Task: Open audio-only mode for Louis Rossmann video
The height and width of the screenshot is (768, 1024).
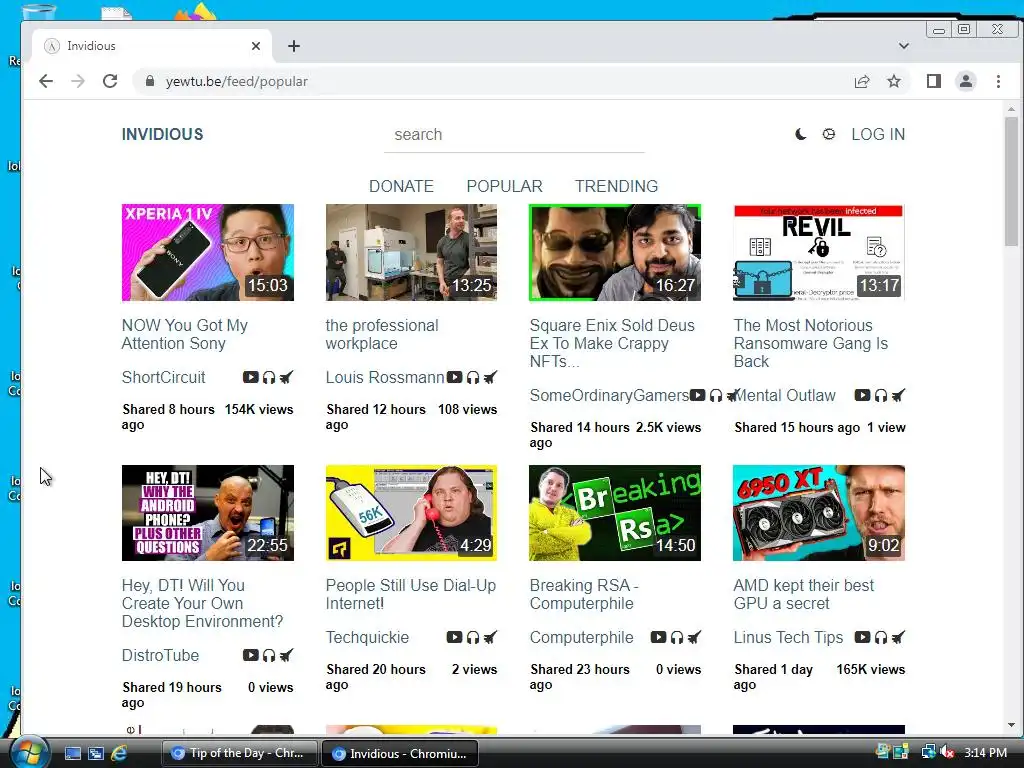Action: tap(473, 377)
